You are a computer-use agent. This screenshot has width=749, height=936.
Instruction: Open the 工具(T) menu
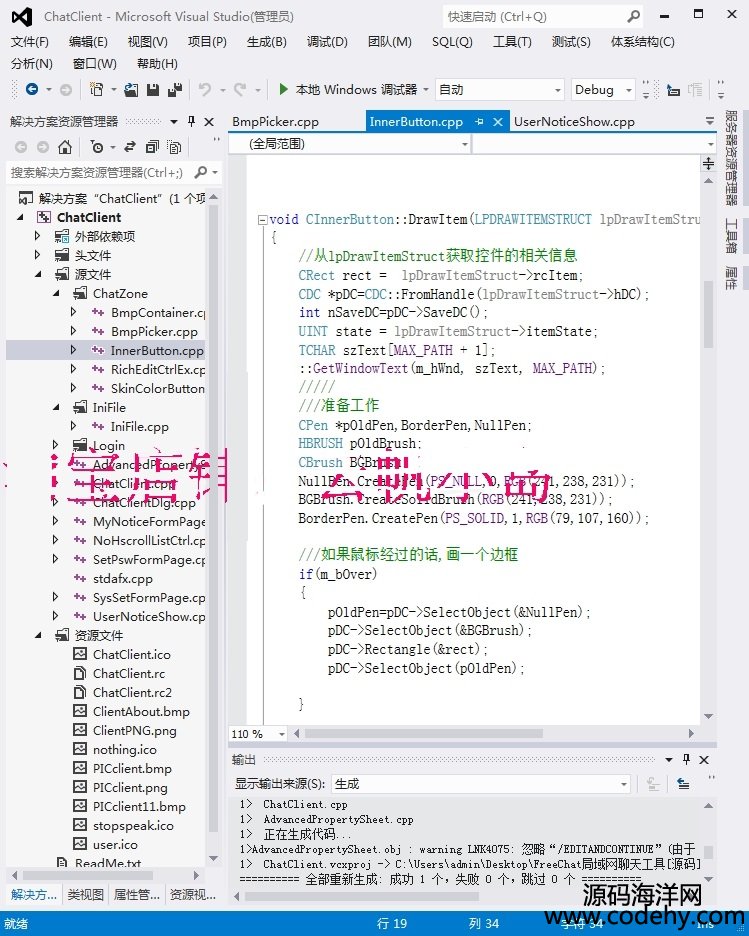click(x=512, y=42)
